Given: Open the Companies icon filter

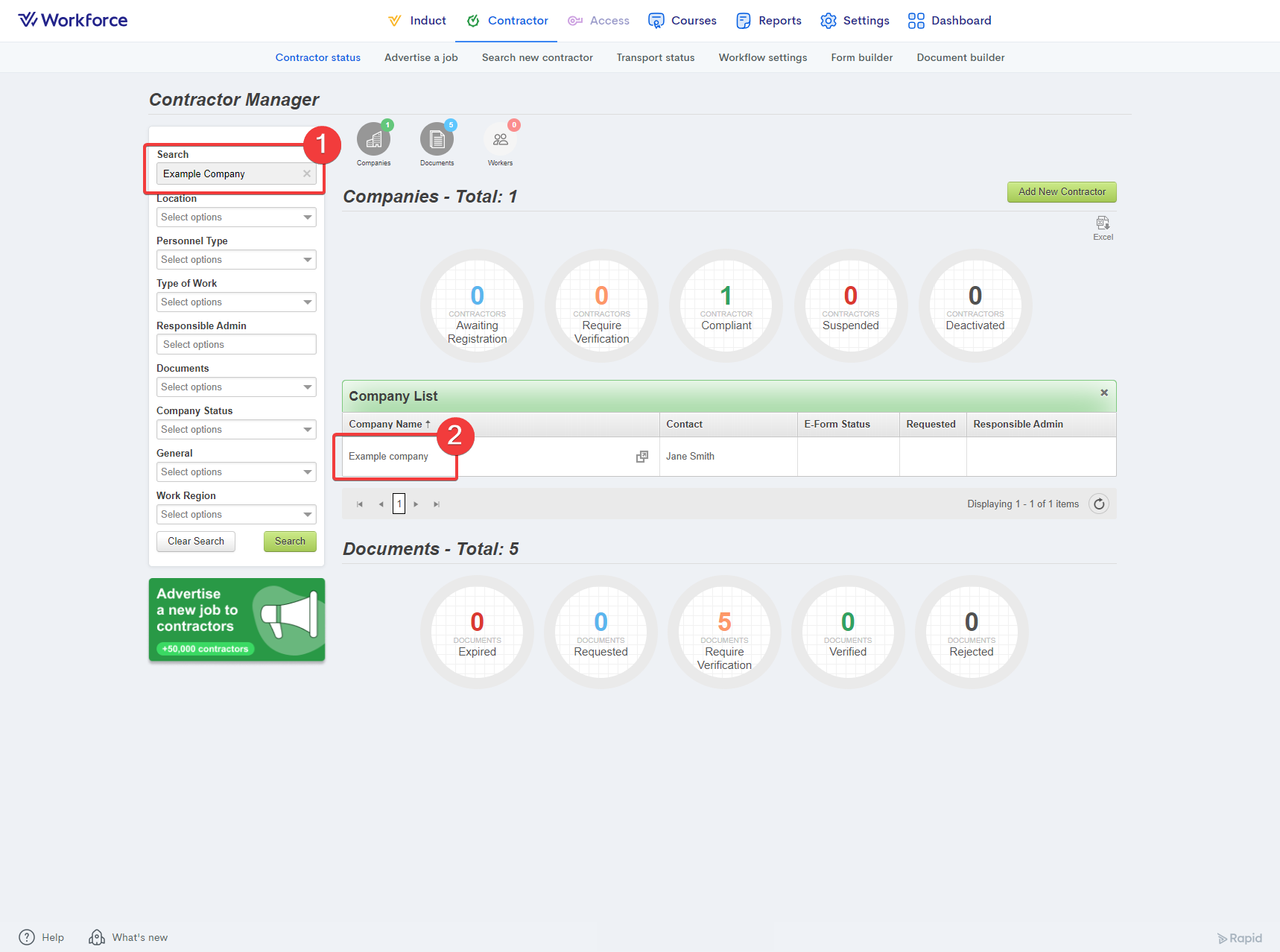Looking at the screenshot, I should [374, 140].
